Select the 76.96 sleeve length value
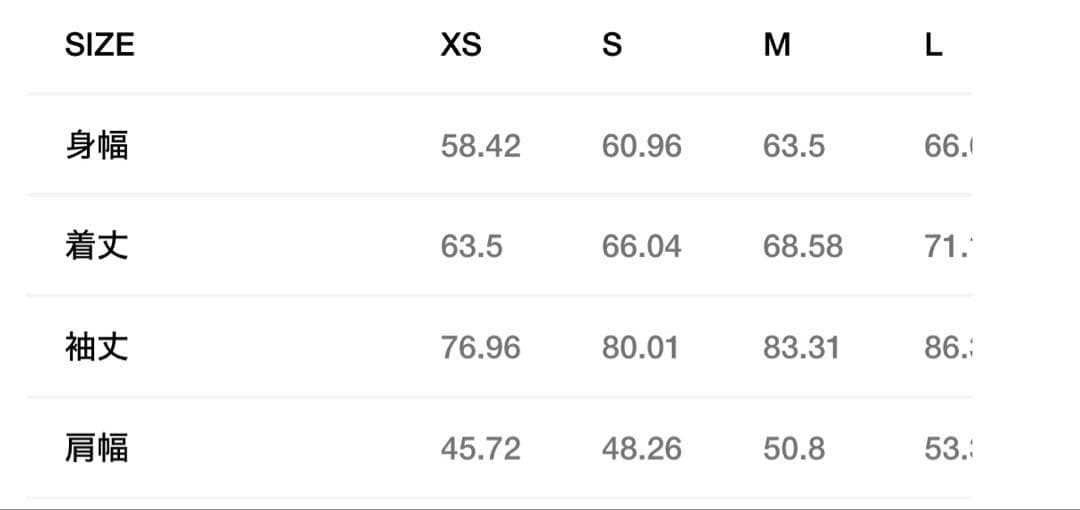Viewport: 1080px width, 510px height. 481,347
